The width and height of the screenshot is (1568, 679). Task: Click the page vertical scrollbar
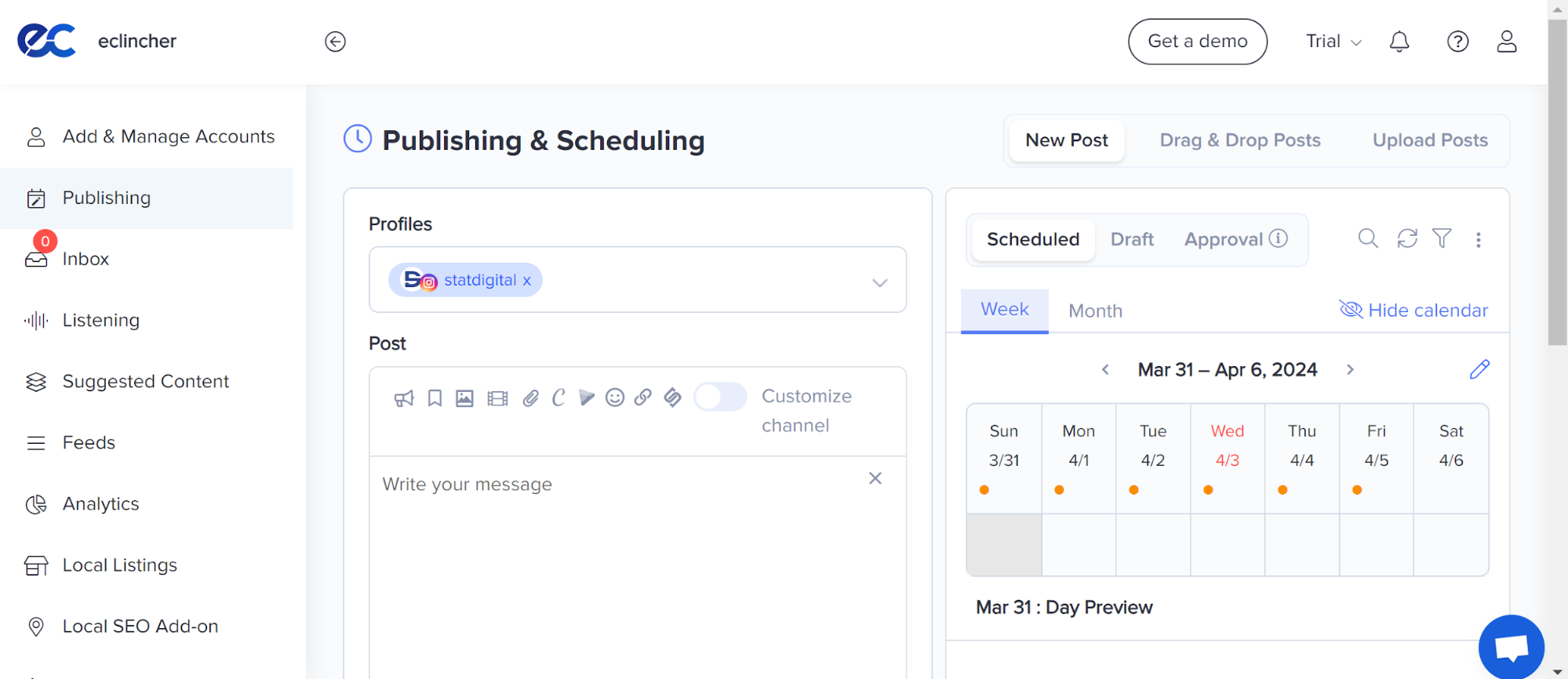(1558, 182)
